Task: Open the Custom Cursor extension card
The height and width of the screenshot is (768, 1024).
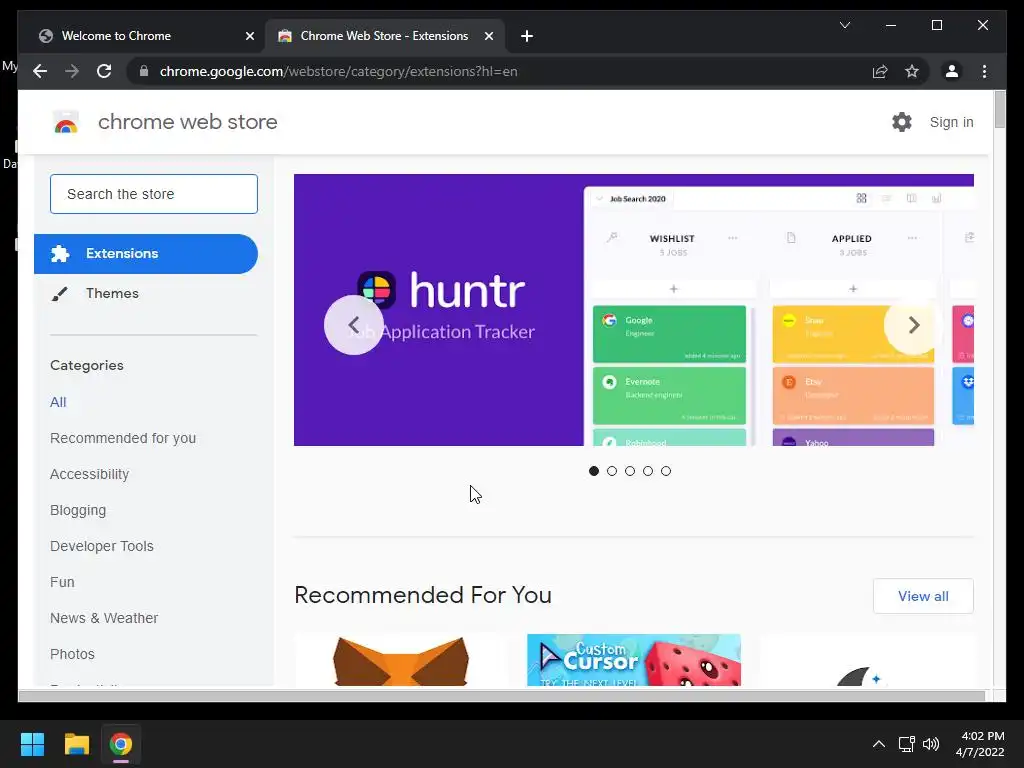Action: [x=633, y=660]
